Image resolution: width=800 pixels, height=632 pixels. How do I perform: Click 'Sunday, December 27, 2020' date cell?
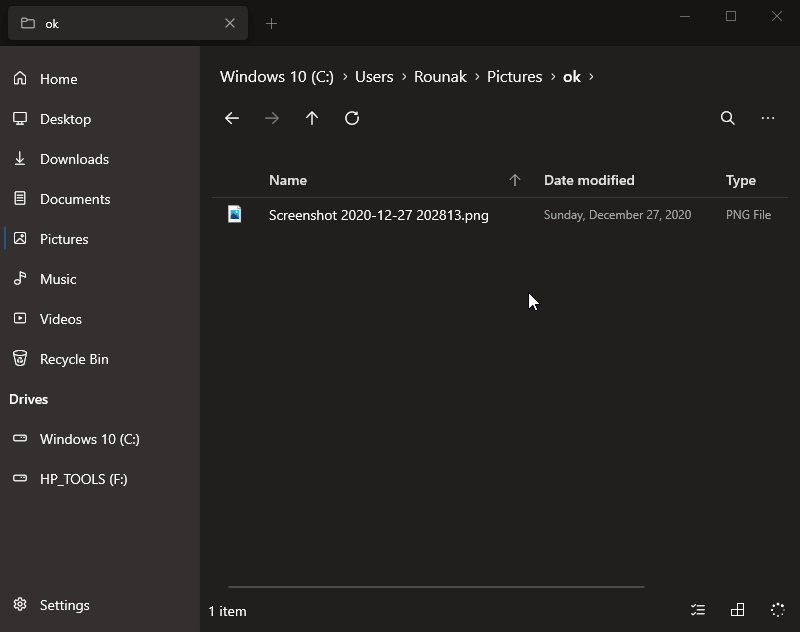click(x=617, y=215)
